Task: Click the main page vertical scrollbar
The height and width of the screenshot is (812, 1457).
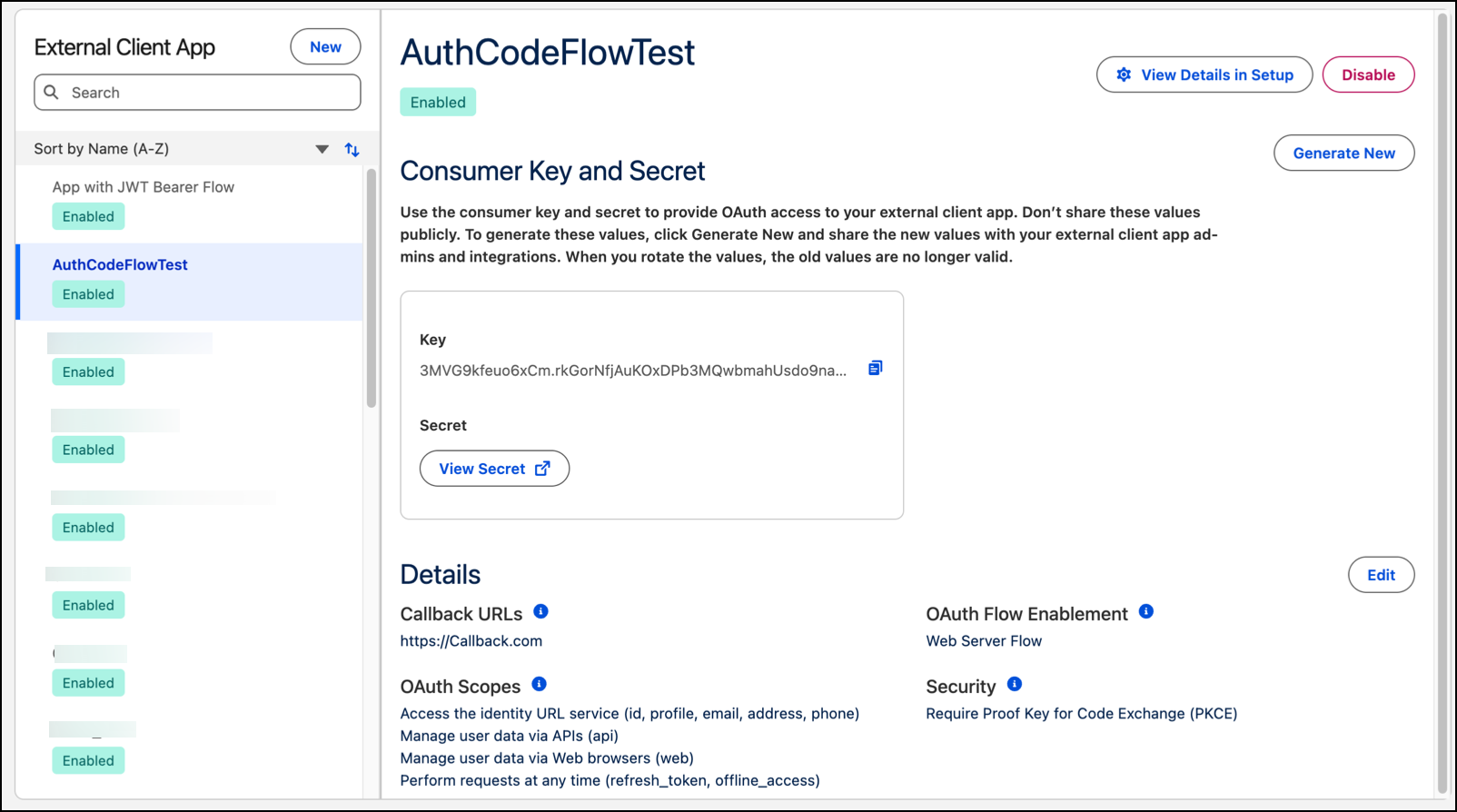Action: pyautogui.click(x=1442, y=404)
